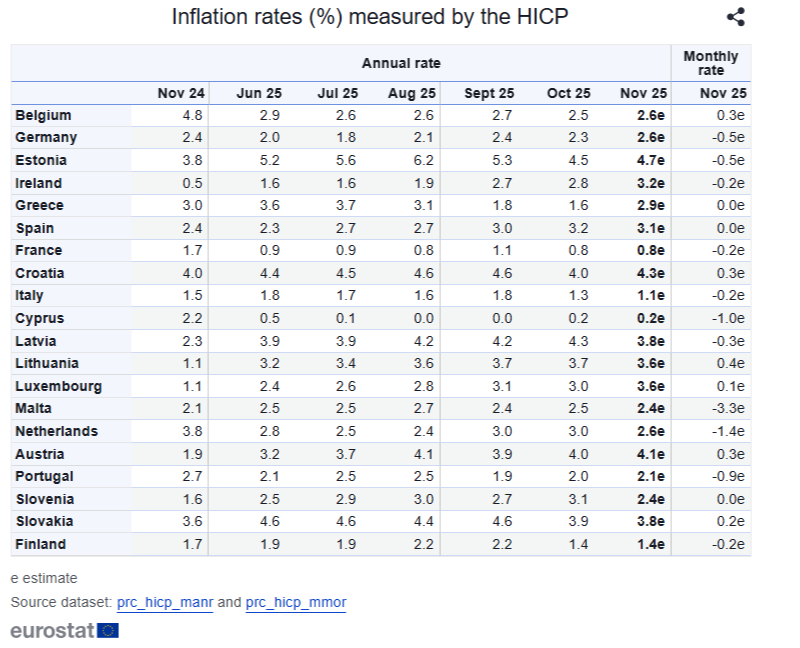Click the Belgium row label
This screenshot has height=648, width=800.
point(43,115)
